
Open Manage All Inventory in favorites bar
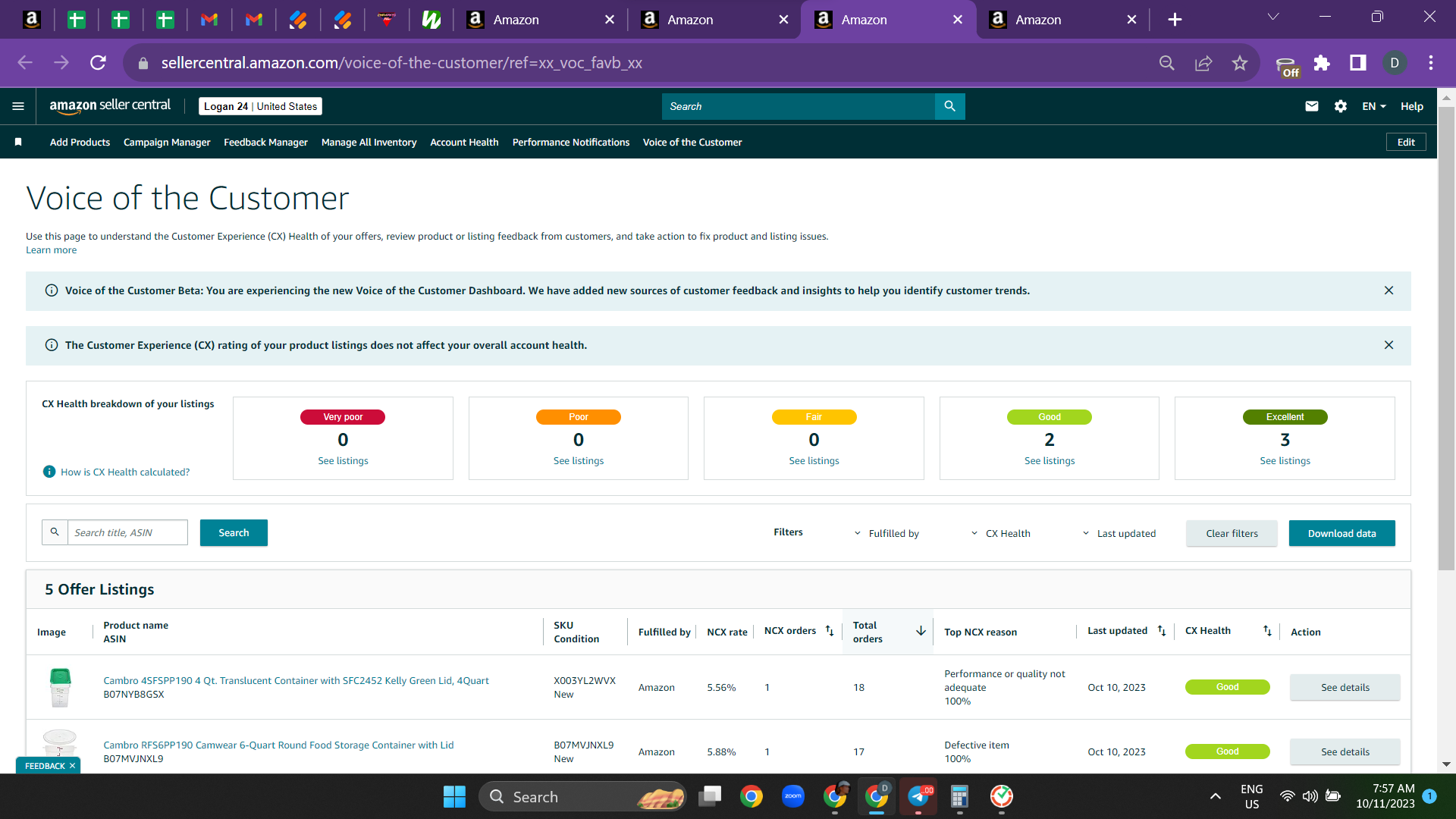(369, 142)
